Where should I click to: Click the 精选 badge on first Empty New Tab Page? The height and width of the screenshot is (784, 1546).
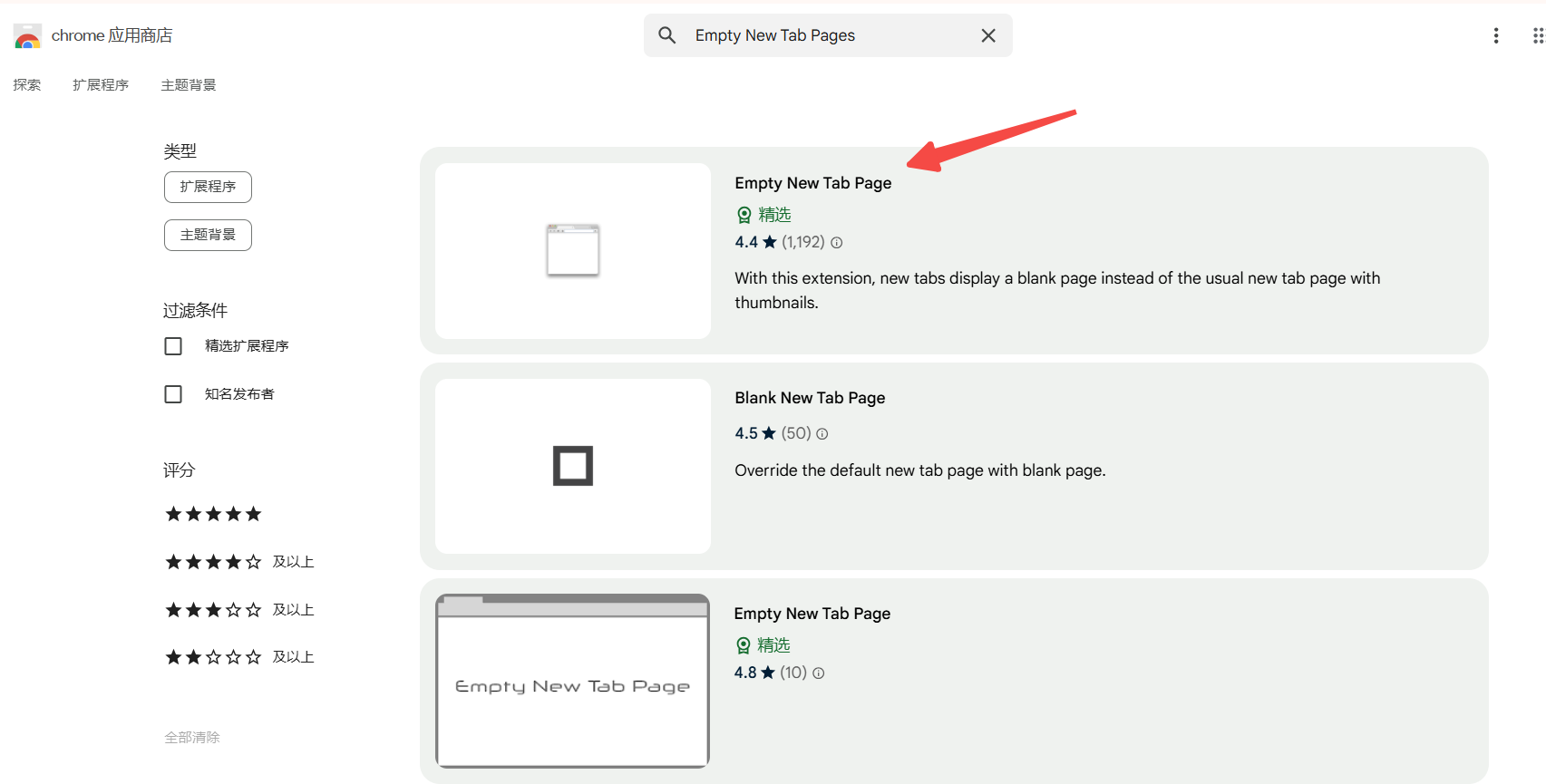tap(764, 215)
